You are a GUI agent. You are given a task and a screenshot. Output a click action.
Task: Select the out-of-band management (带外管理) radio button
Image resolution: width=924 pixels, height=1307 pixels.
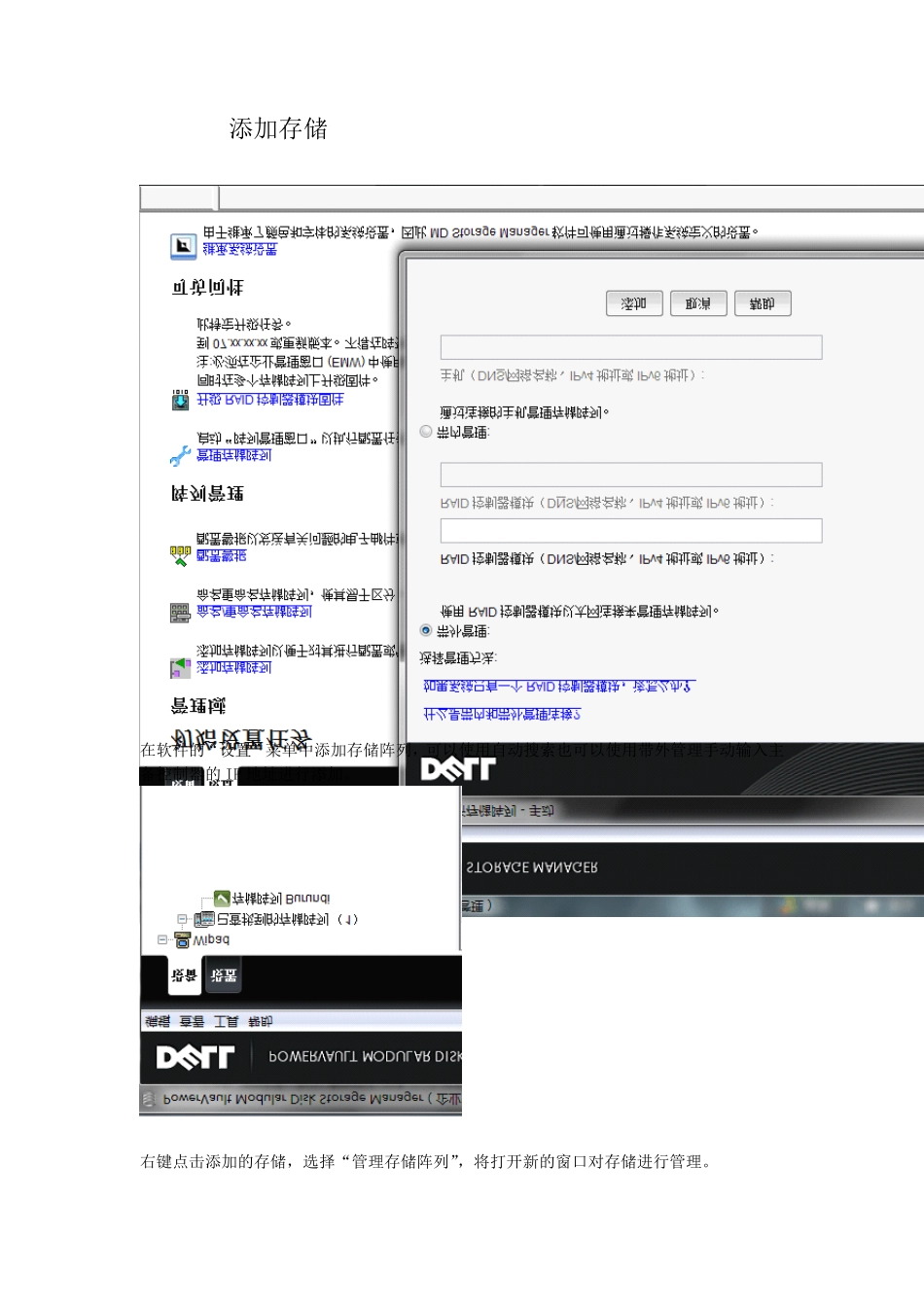426,630
